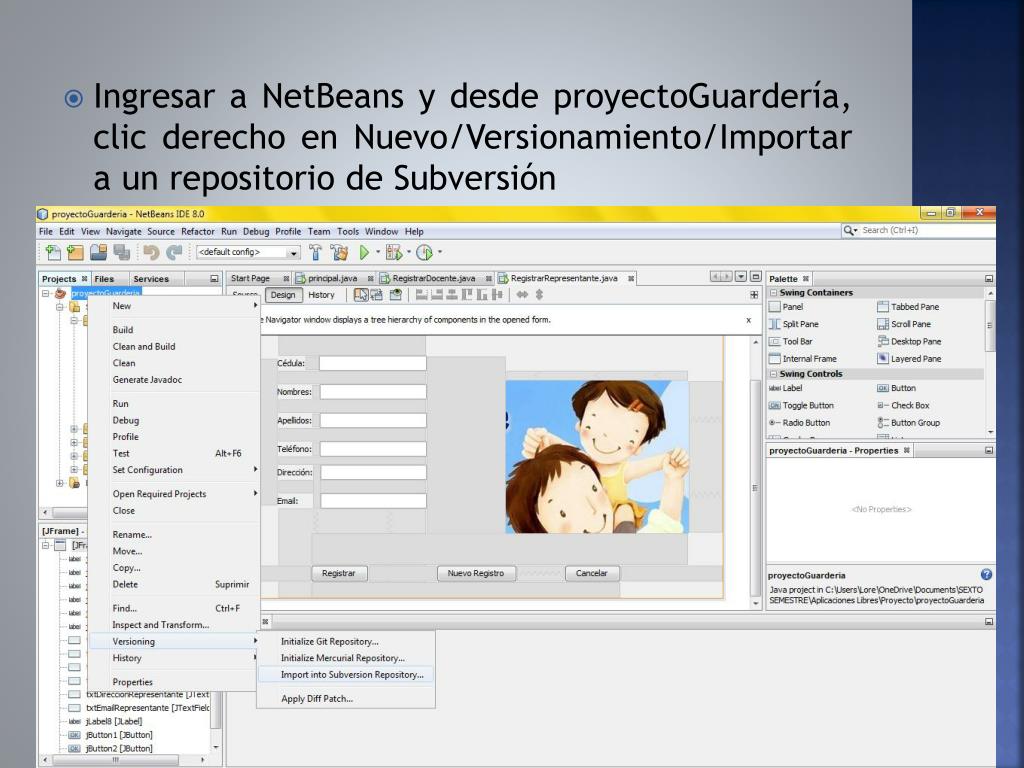Select the Panel component in Palette
The image size is (1024, 768).
click(787, 307)
